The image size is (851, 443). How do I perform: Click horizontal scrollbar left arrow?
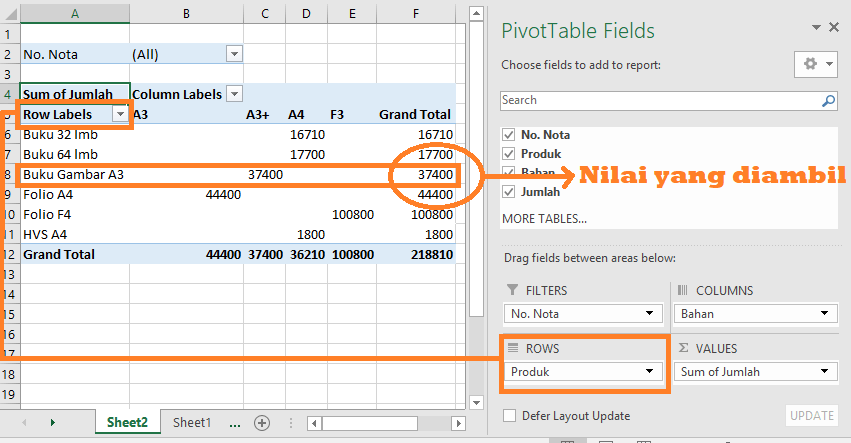(x=315, y=423)
